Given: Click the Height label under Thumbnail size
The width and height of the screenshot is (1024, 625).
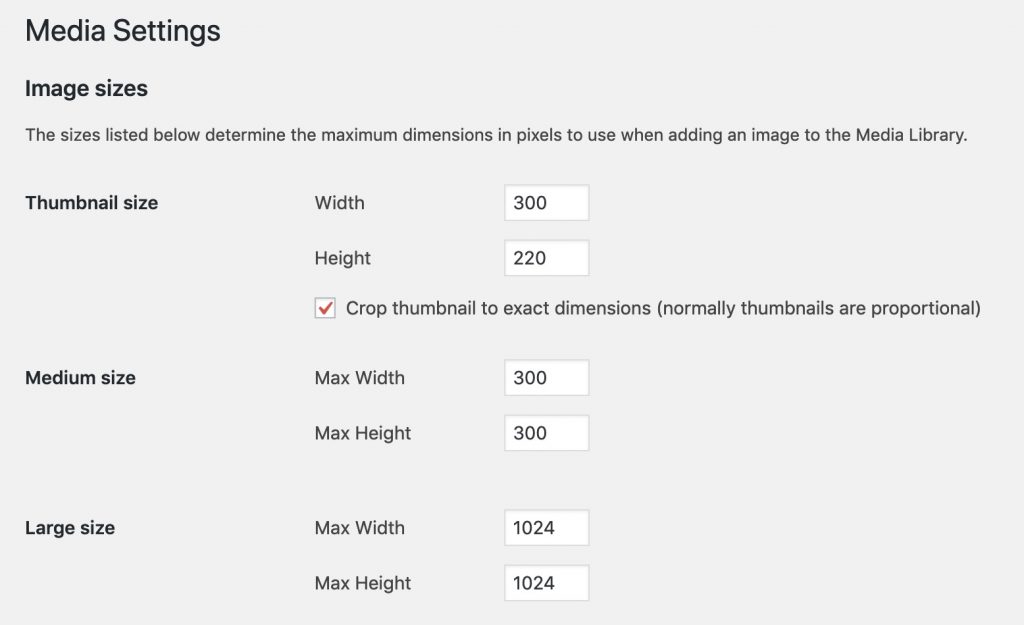Looking at the screenshot, I should point(342,258).
